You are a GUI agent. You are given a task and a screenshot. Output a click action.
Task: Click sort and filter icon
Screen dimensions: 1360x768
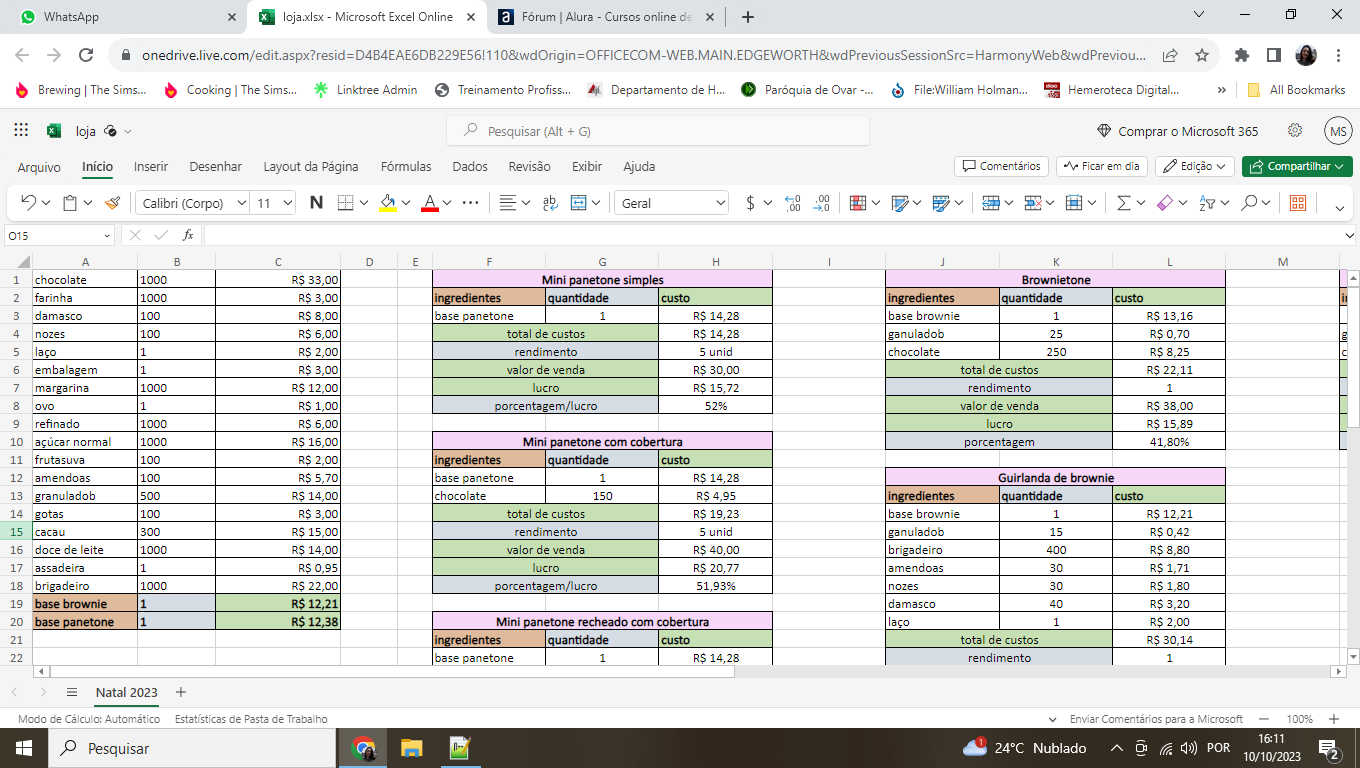tap(1207, 203)
